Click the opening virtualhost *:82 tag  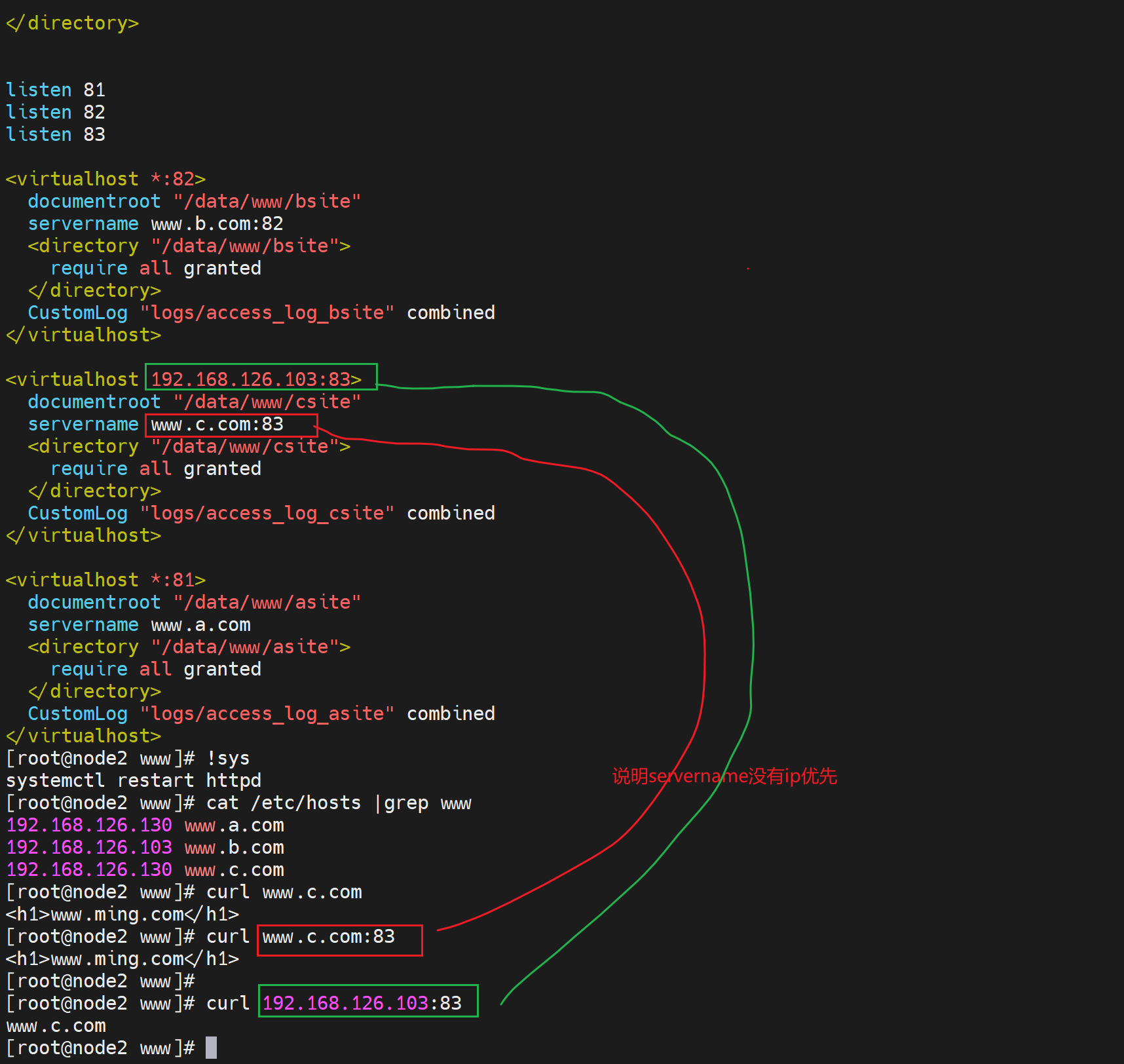pyautogui.click(x=105, y=179)
